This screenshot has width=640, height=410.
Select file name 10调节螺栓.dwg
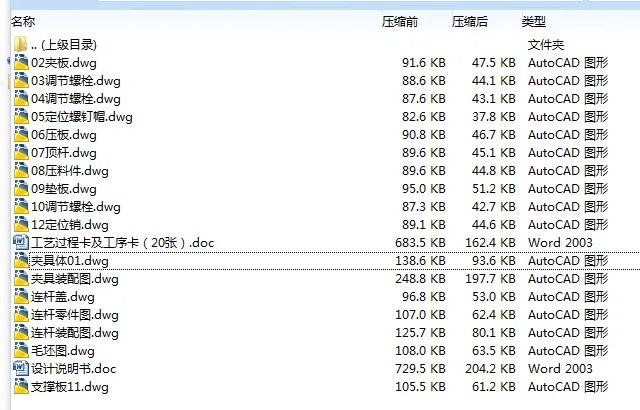pyautogui.click(x=76, y=206)
